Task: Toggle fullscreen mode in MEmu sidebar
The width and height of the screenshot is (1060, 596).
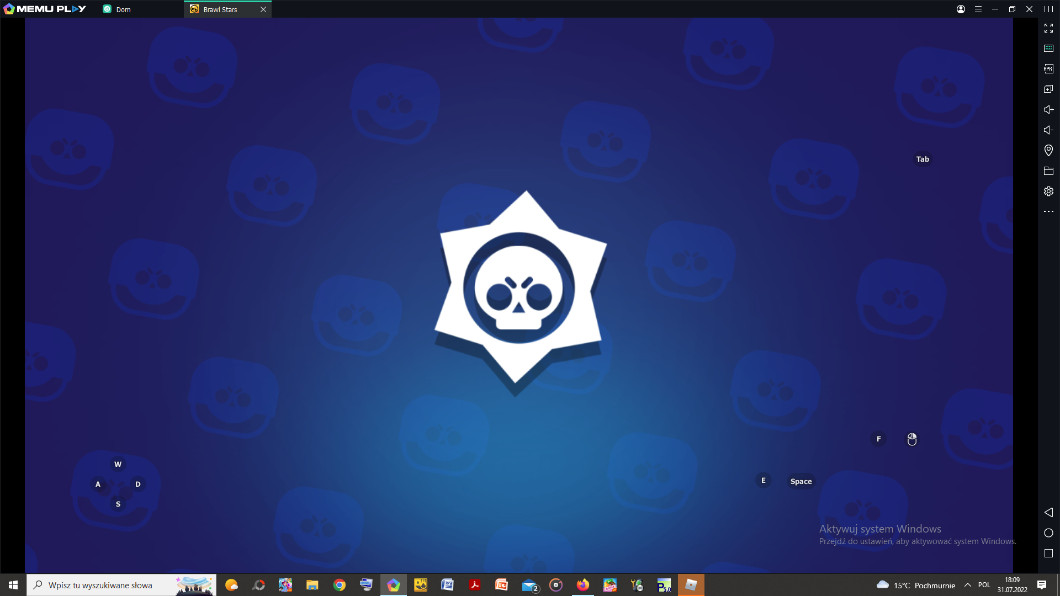Action: click(1048, 29)
